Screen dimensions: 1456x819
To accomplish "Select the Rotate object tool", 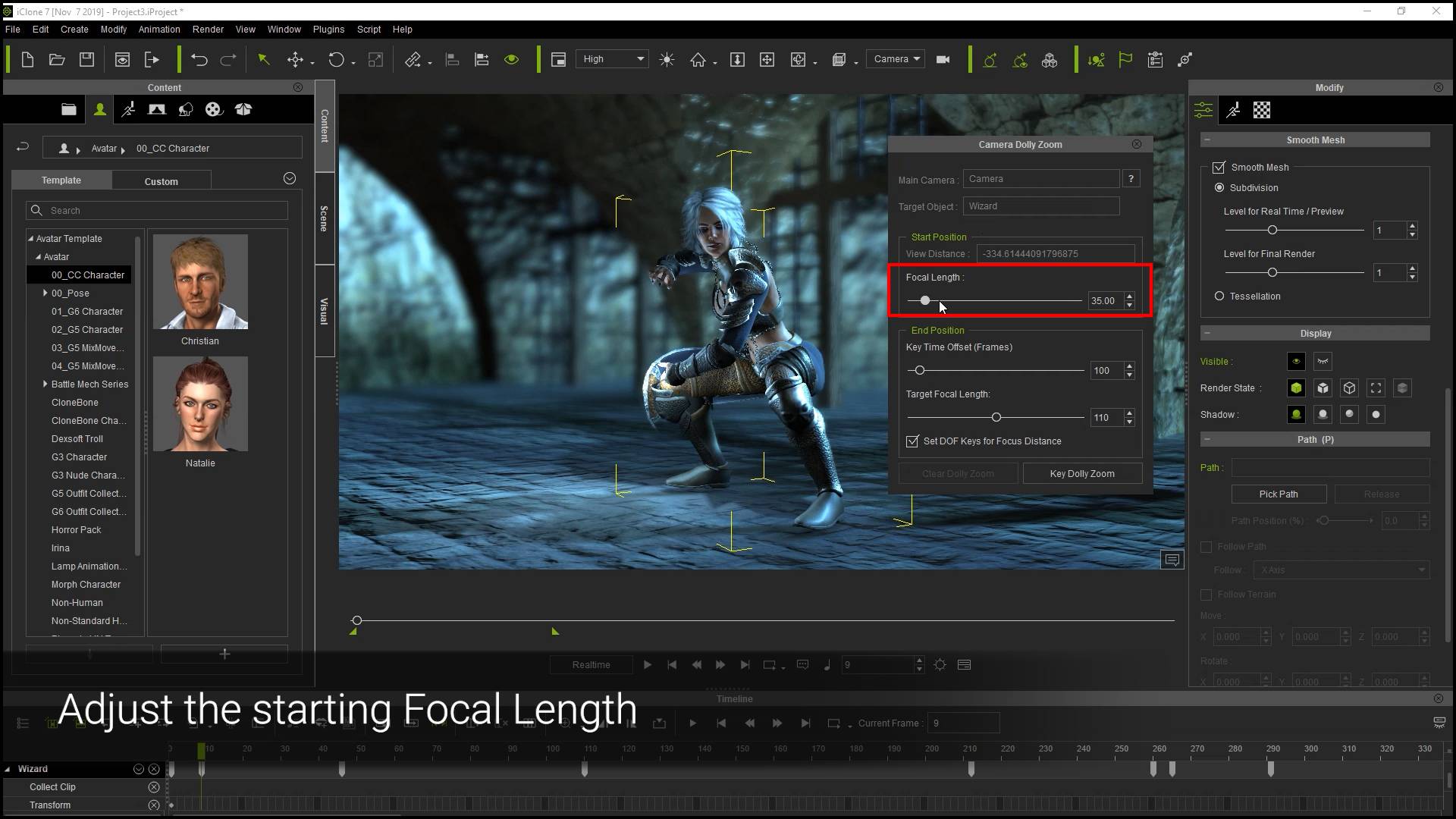I will coord(336,60).
